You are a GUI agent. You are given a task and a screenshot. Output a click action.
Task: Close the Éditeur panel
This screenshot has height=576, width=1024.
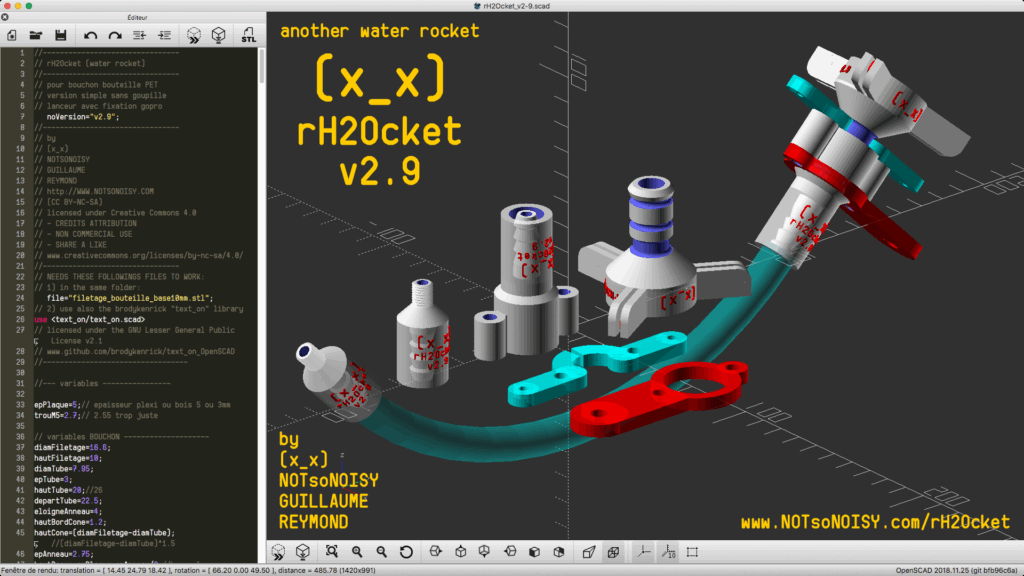pyautogui.click(x=5, y=18)
